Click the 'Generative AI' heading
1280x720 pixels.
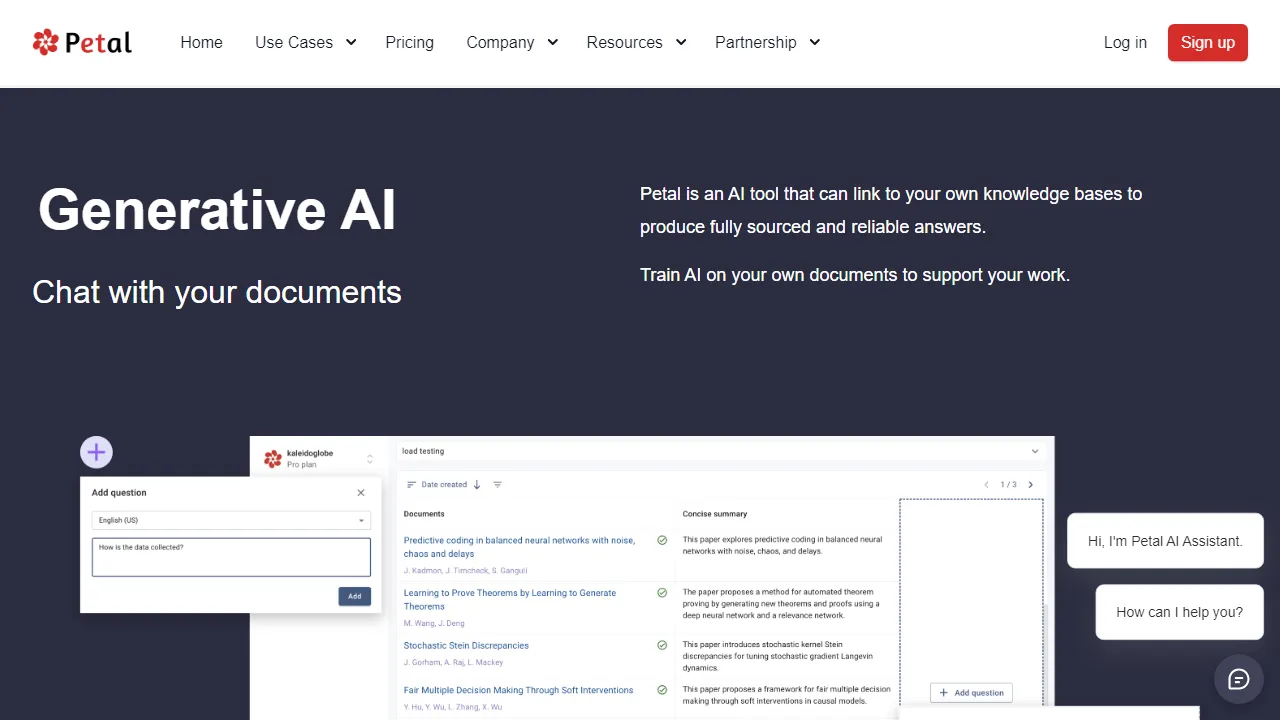click(217, 210)
